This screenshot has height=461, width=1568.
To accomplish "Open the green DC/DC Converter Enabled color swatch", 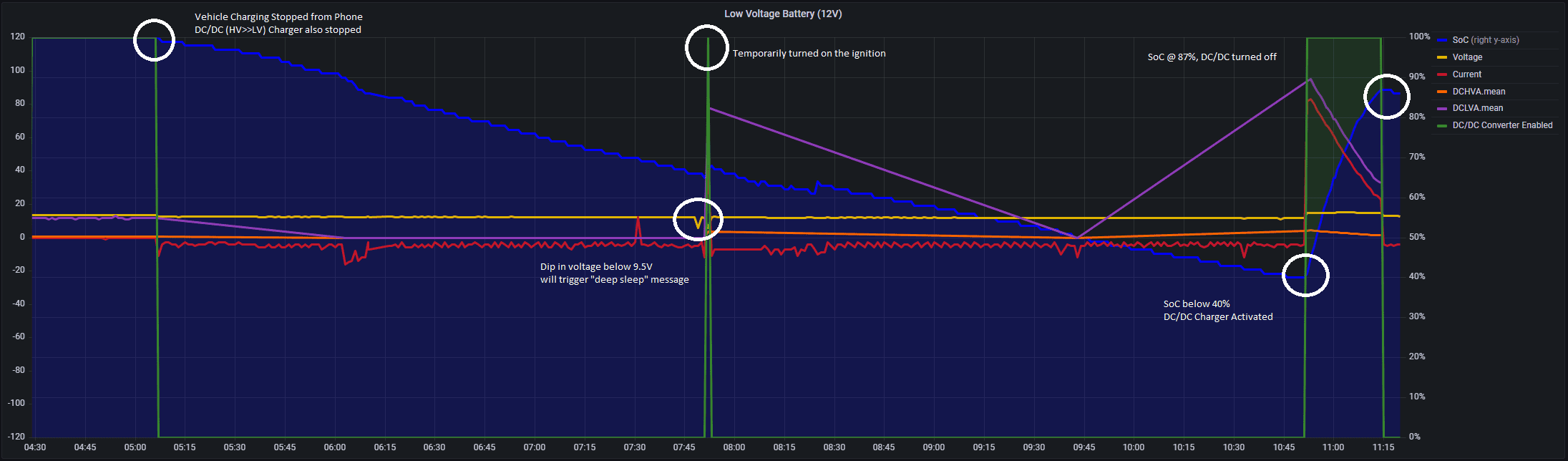I will pos(1442,126).
